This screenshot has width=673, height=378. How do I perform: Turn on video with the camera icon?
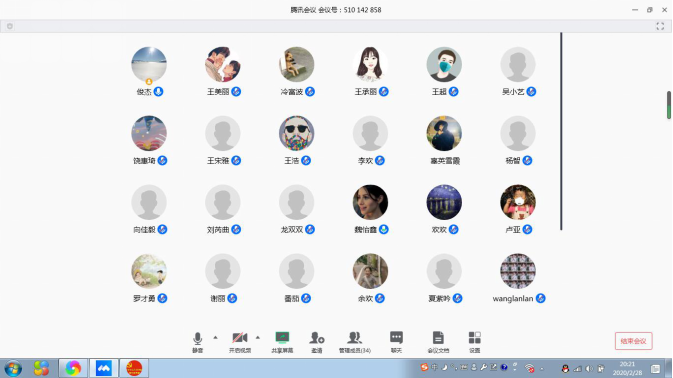pyautogui.click(x=240, y=342)
